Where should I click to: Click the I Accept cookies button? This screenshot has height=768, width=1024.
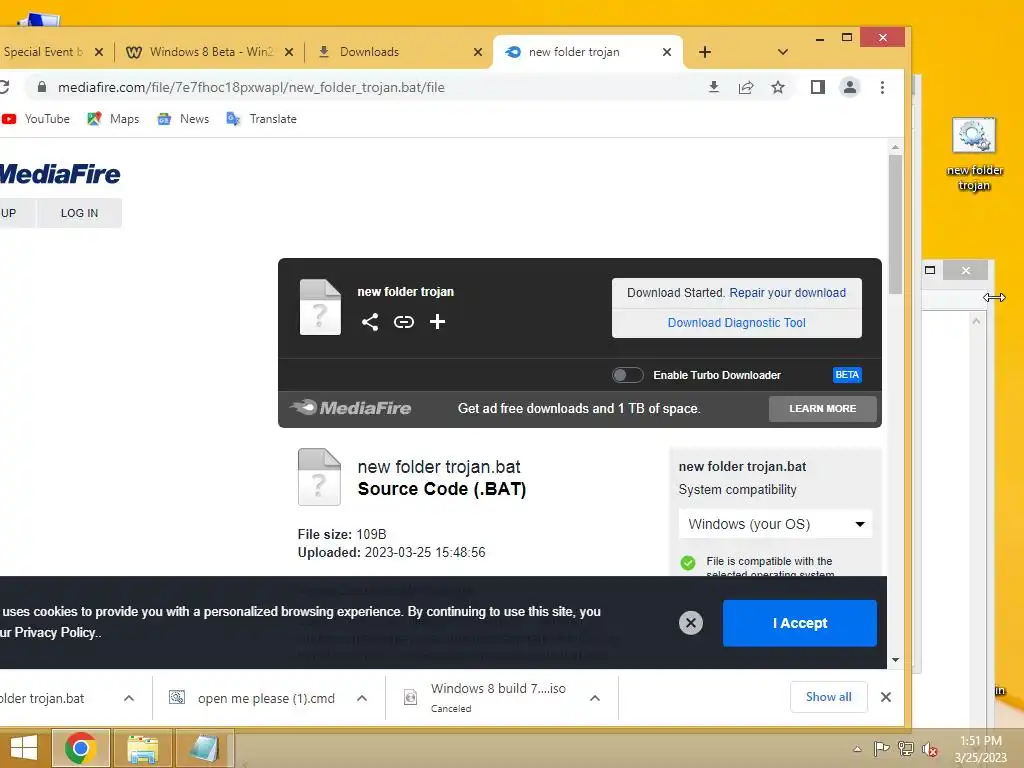point(799,623)
